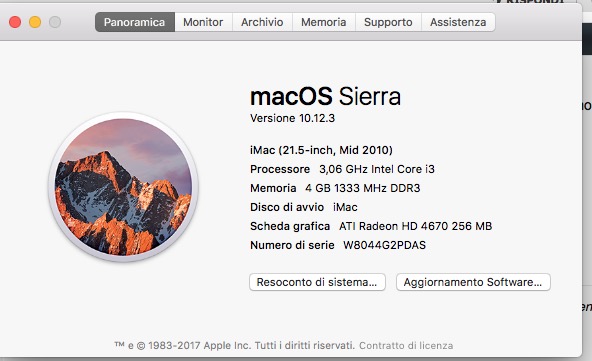Click the macOS Sierra title text
Viewport: 592px width, 361px height.
click(325, 96)
